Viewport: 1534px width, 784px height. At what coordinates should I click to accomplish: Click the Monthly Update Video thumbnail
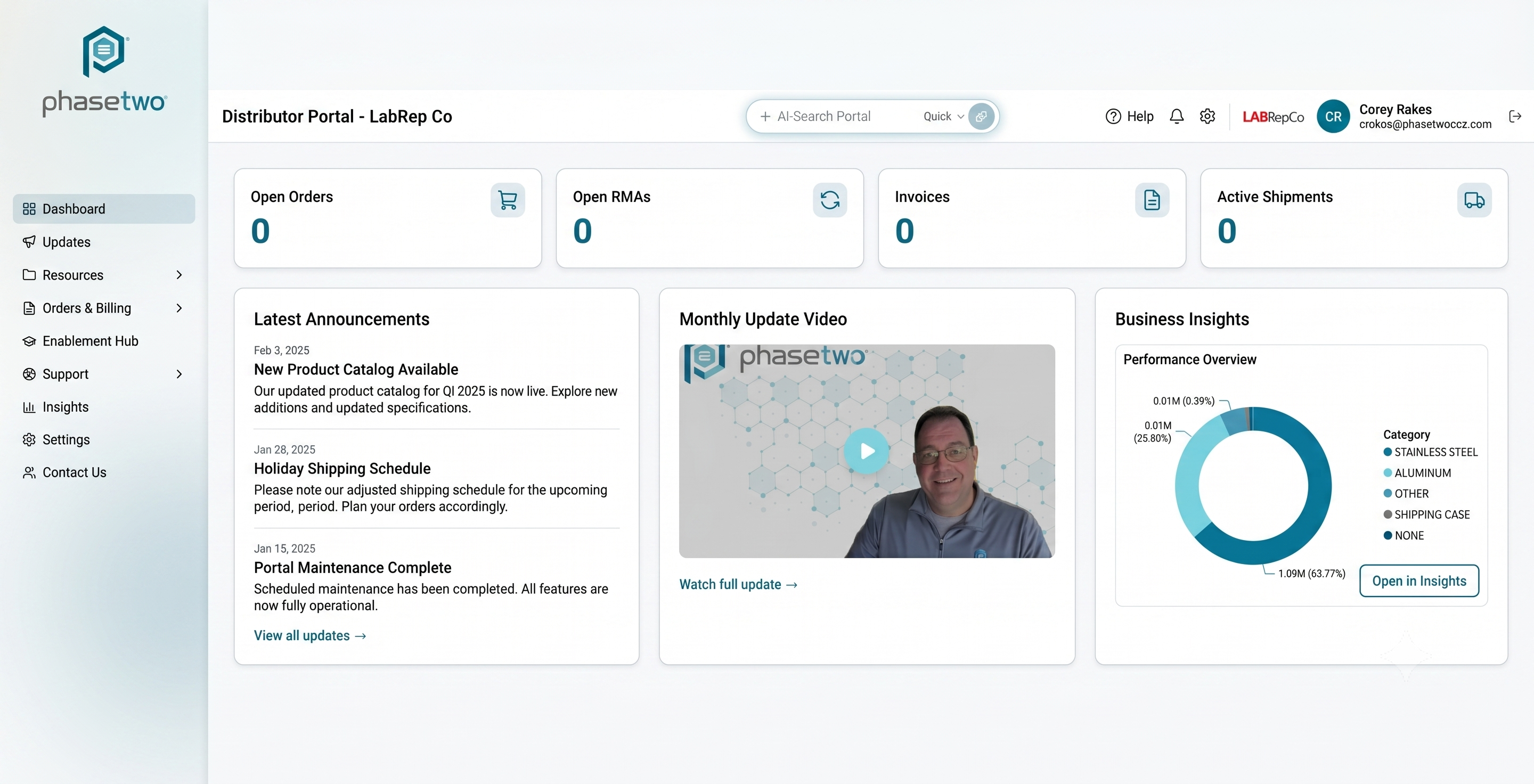click(x=867, y=451)
